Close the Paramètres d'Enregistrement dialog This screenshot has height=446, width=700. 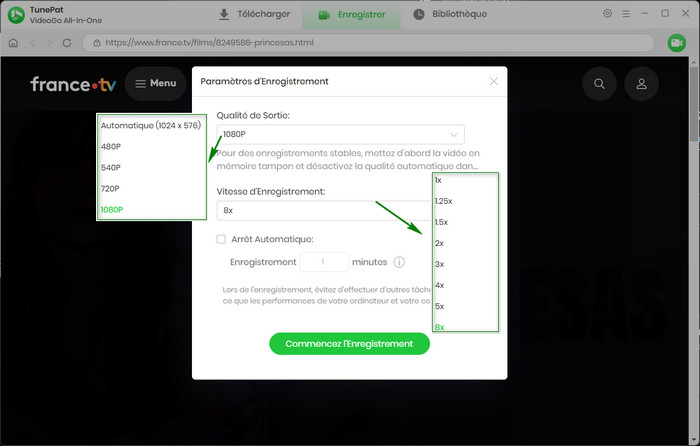pos(493,81)
